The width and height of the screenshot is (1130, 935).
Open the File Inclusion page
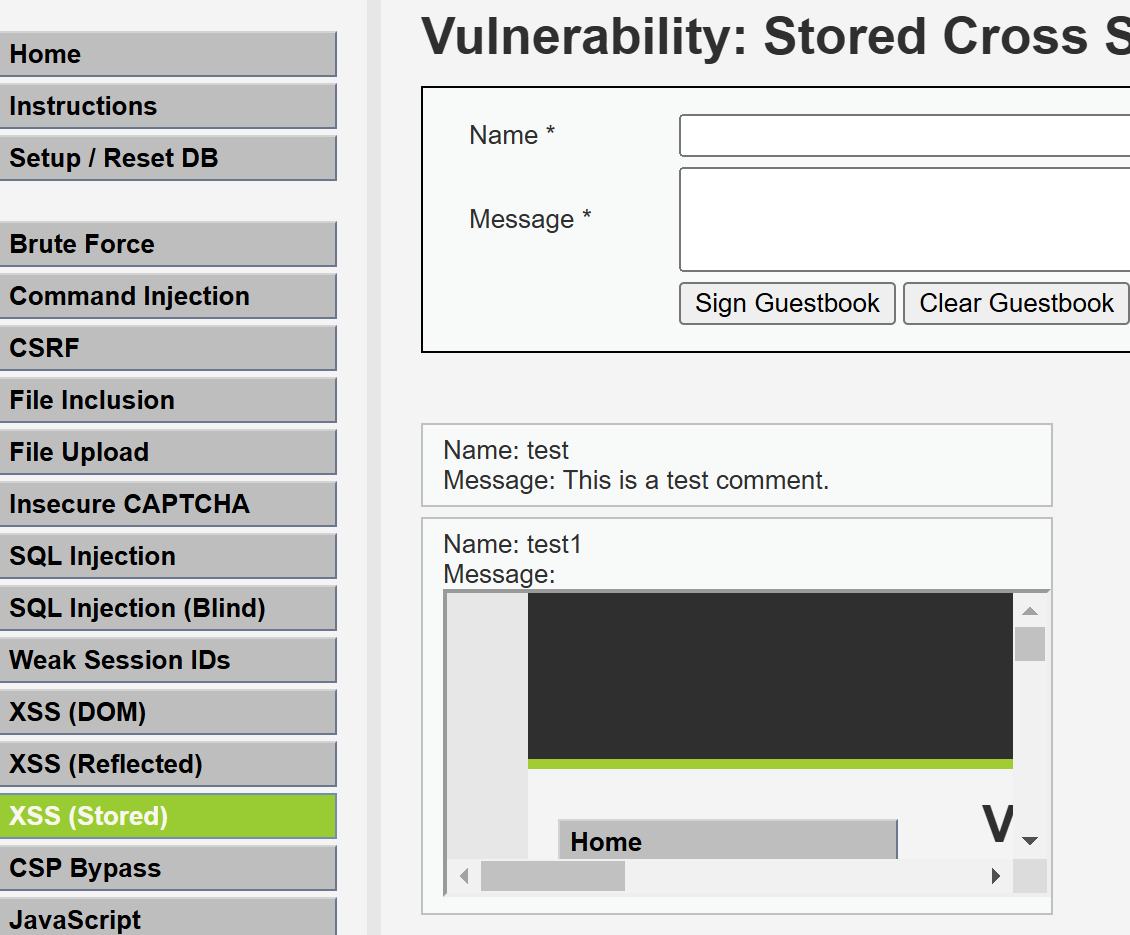coord(168,400)
